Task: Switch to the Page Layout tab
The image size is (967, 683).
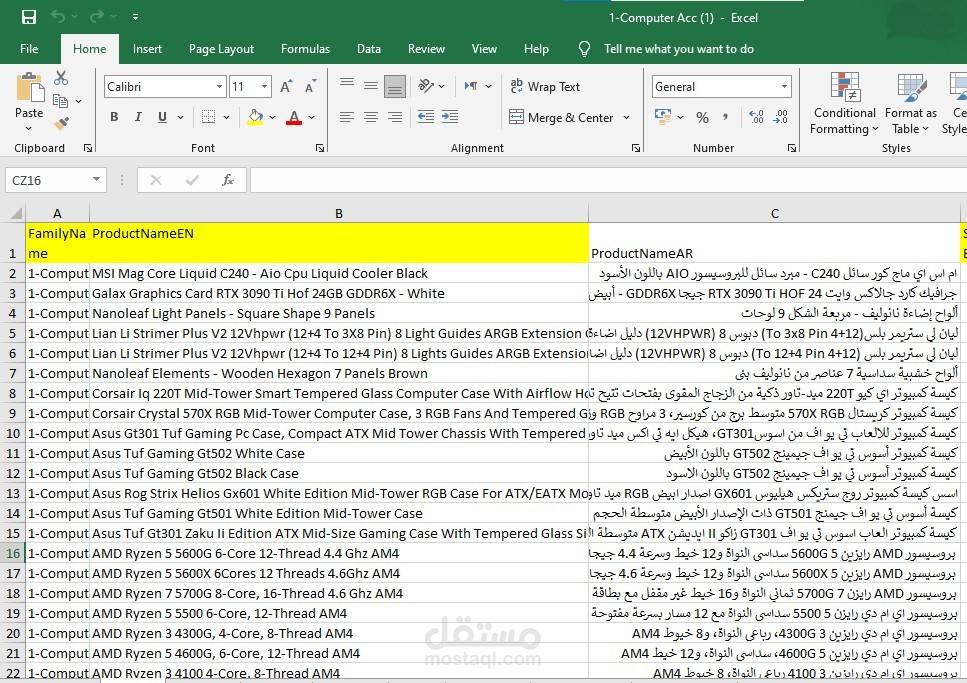Action: point(221,49)
